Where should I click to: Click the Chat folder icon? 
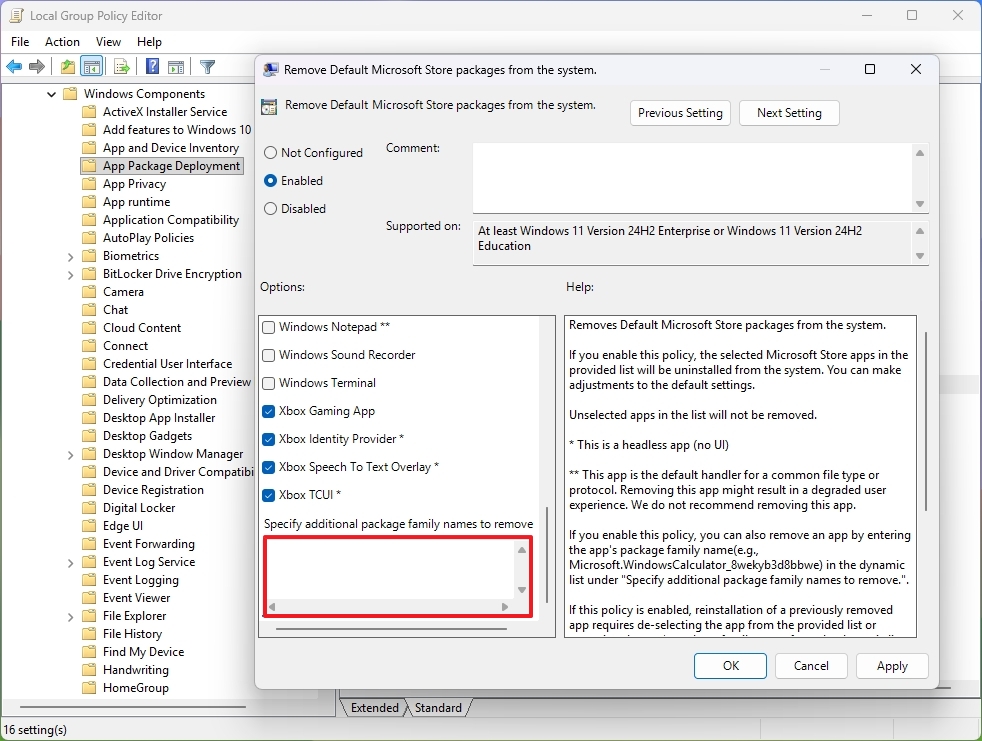pos(90,310)
